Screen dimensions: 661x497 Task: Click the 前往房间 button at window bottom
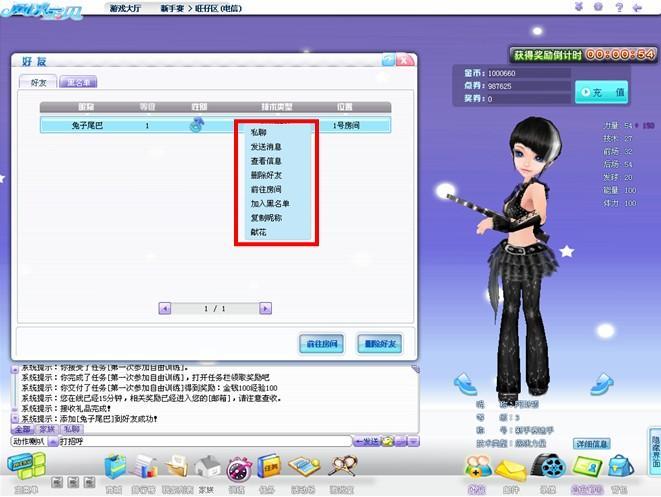322,344
